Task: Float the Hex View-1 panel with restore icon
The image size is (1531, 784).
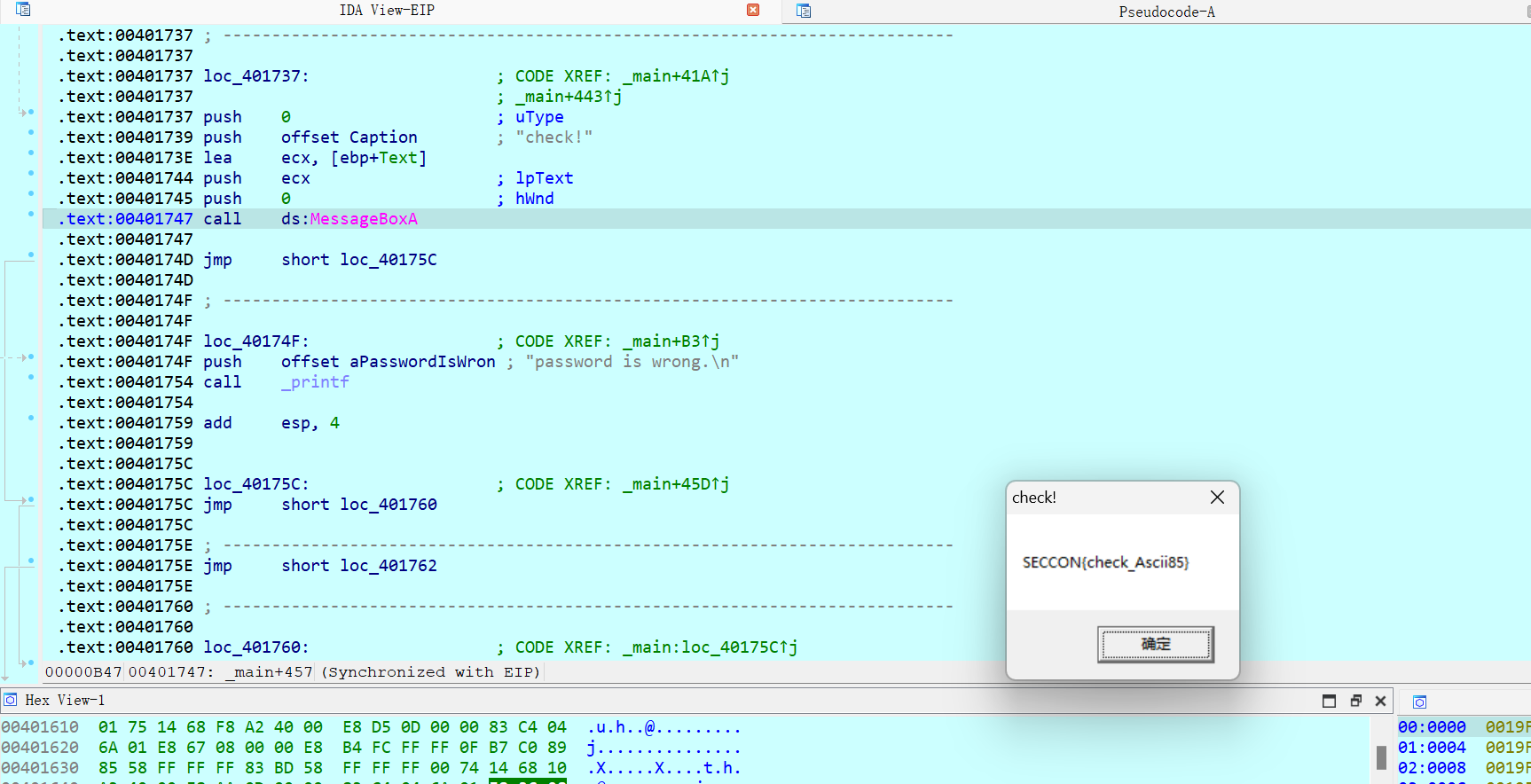Action: pos(1355,701)
